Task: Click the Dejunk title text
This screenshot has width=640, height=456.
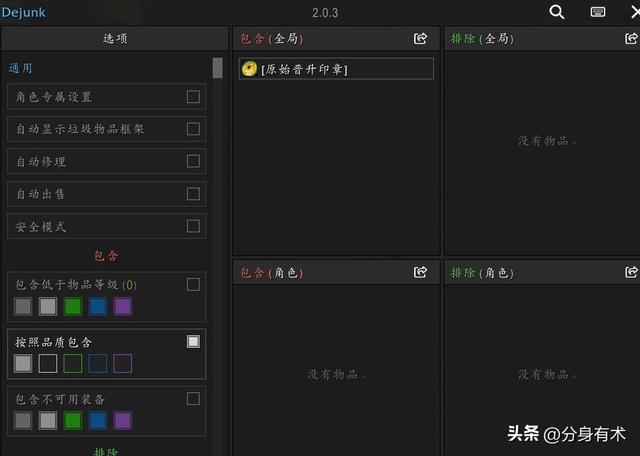Action: pos(23,12)
